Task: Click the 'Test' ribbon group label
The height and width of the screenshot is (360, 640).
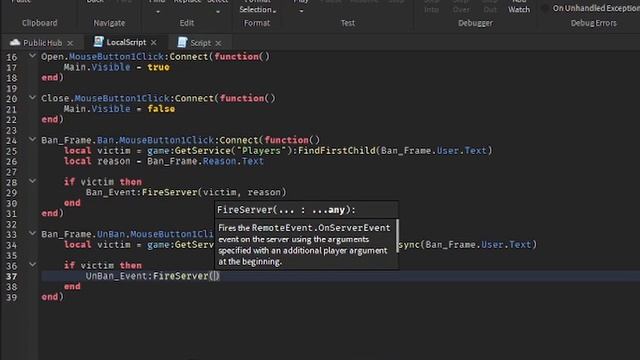Action: [x=348, y=23]
